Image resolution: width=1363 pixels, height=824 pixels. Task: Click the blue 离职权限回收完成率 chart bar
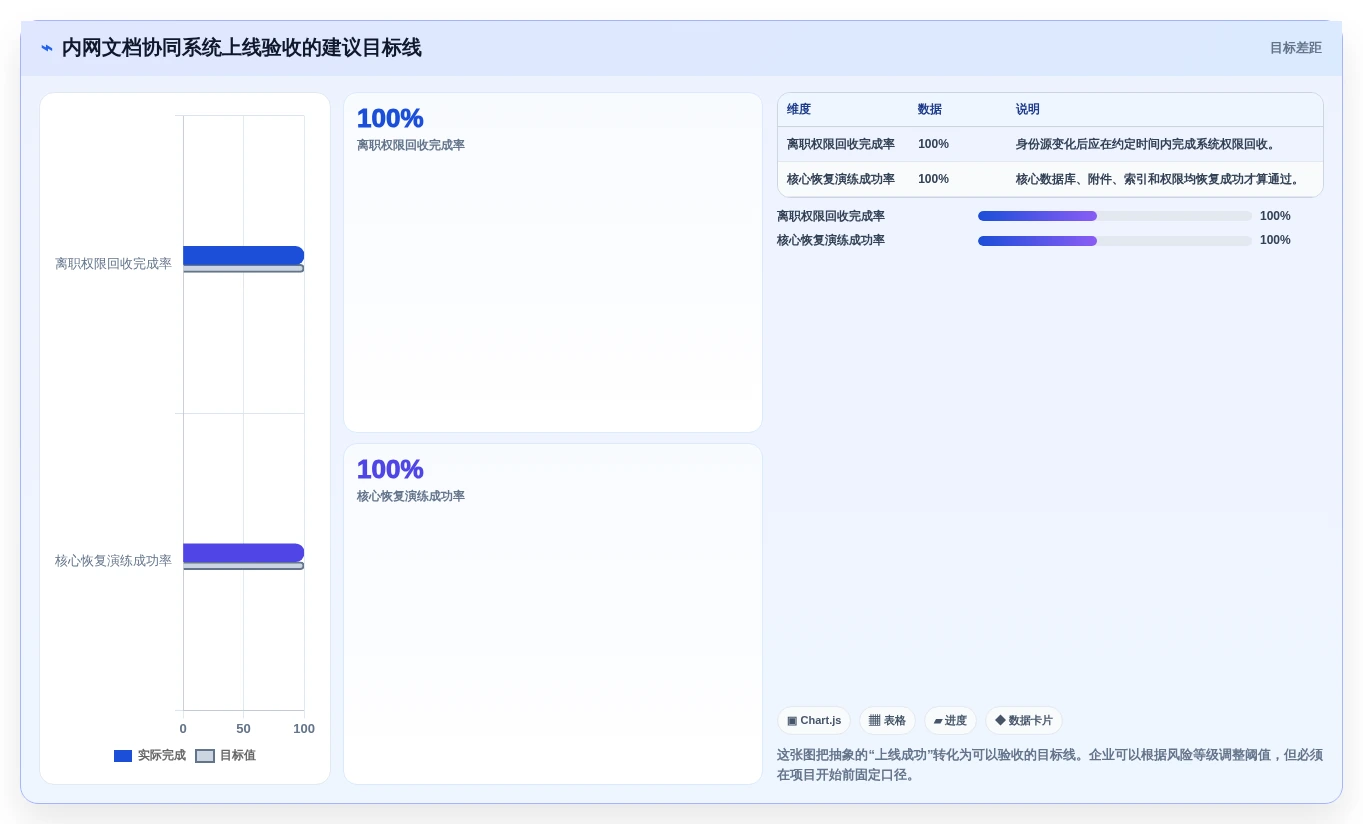click(243, 255)
